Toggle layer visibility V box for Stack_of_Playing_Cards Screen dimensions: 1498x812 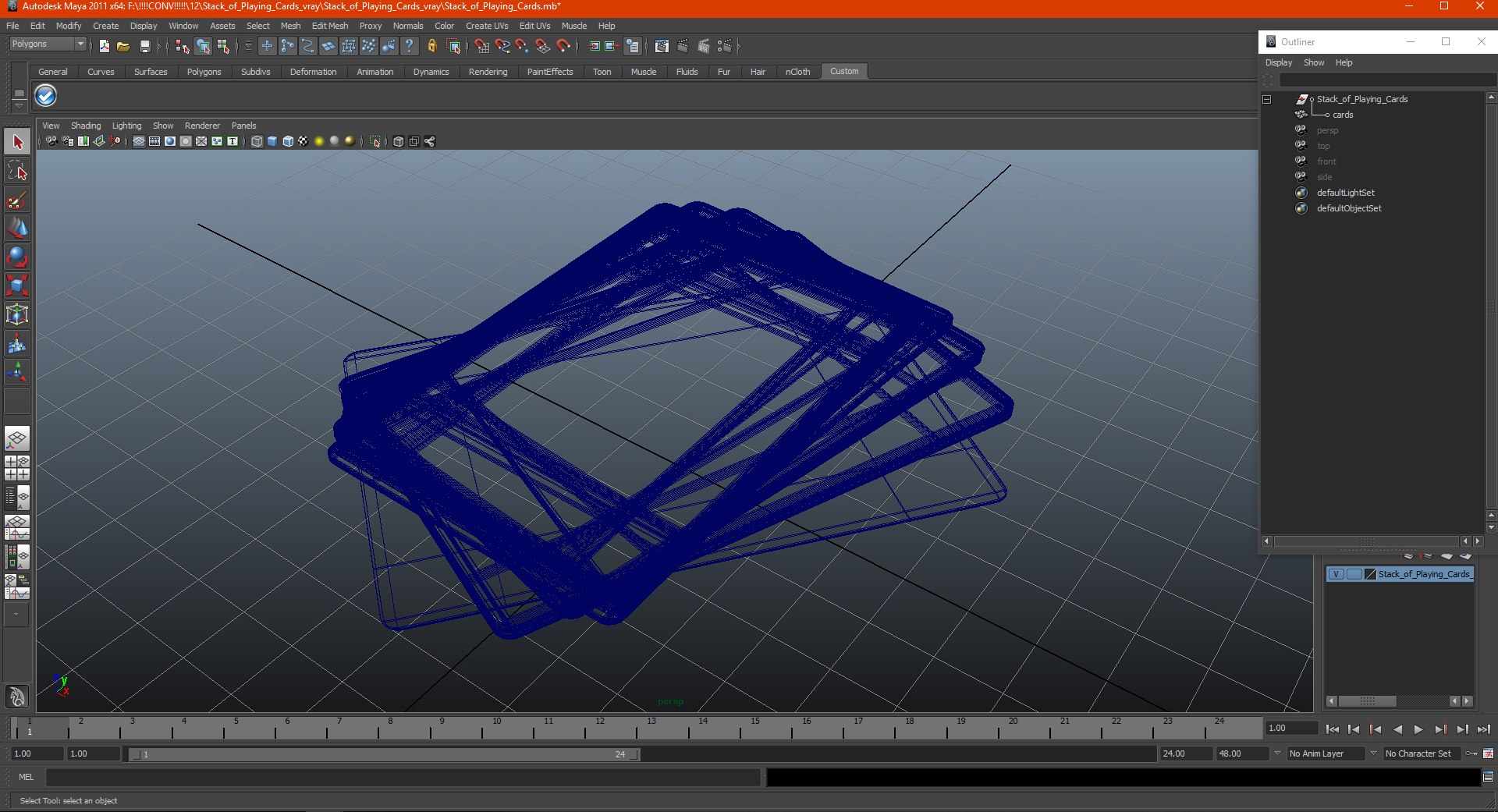tap(1336, 574)
